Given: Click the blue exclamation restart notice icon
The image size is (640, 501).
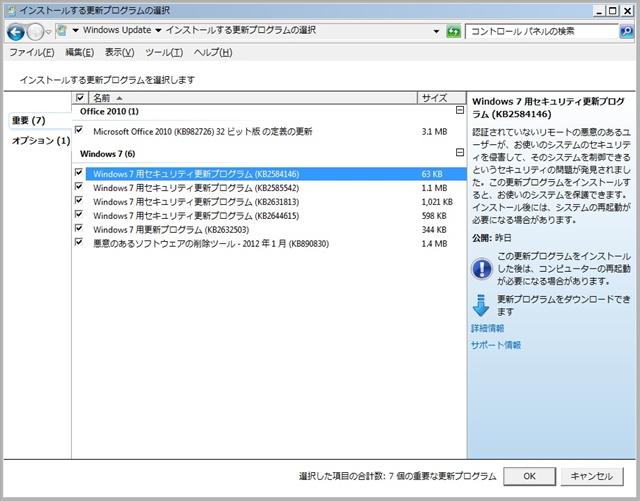Looking at the screenshot, I should 482,269.
